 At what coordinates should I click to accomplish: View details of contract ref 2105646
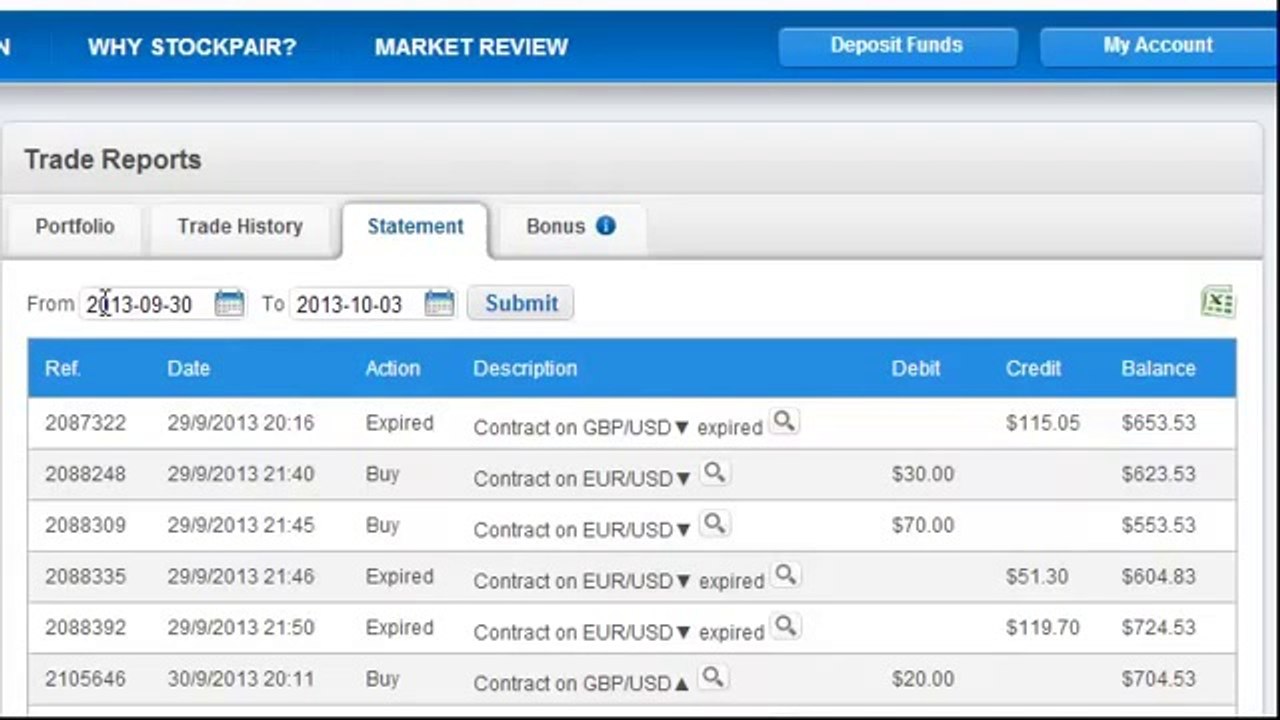712,677
